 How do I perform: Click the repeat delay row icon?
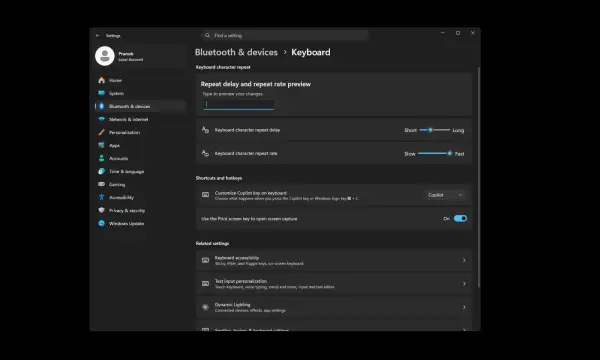pyautogui.click(x=205, y=130)
